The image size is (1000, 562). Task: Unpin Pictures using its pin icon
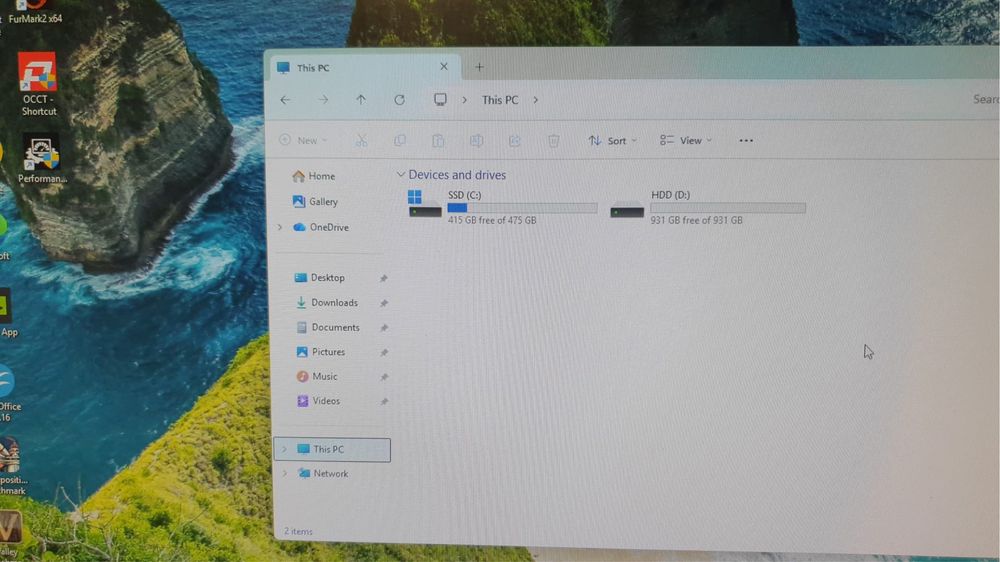[x=384, y=352]
